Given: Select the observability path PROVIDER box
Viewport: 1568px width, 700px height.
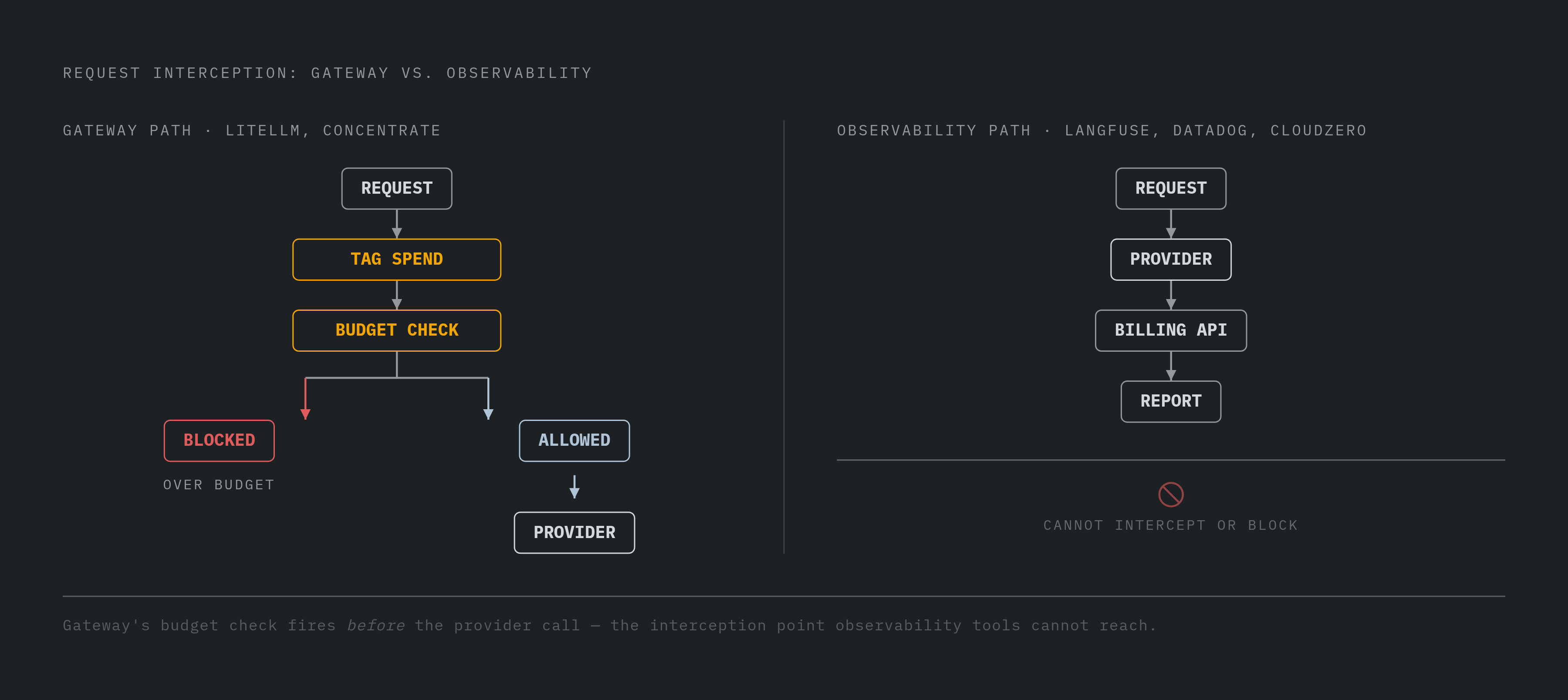Looking at the screenshot, I should [x=1170, y=260].
